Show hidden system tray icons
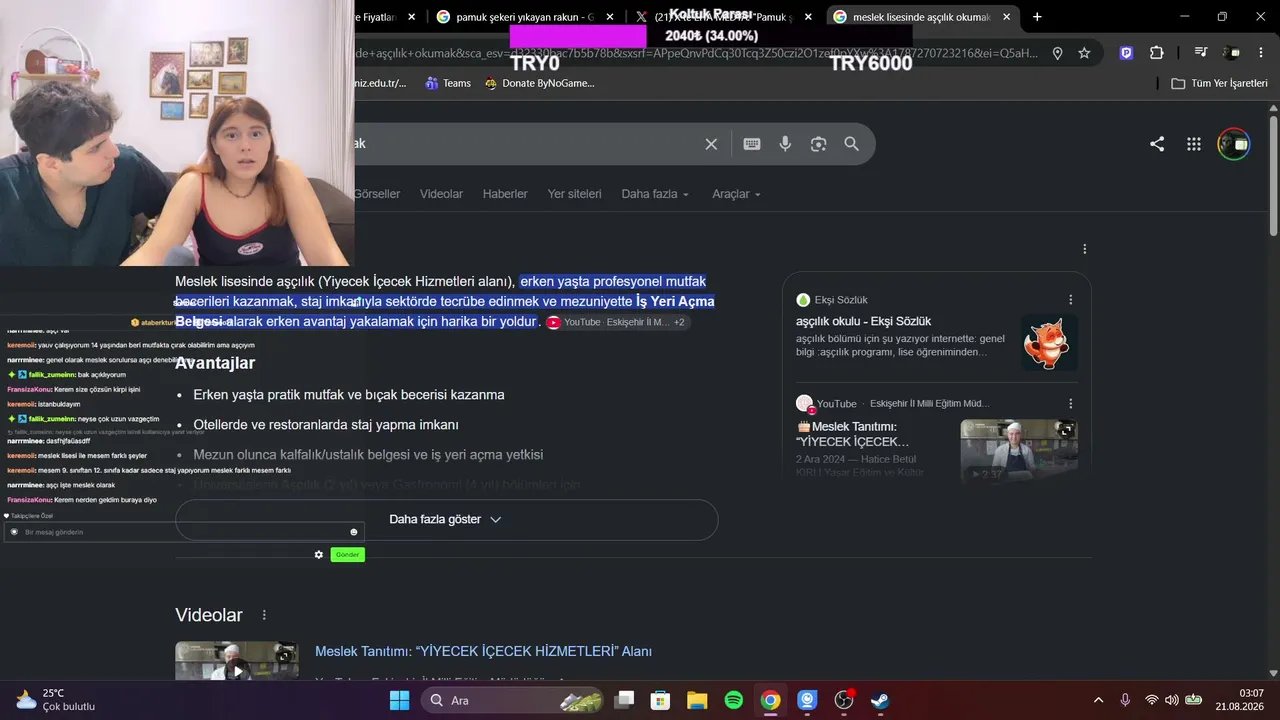1280x720 pixels. tap(1098, 700)
